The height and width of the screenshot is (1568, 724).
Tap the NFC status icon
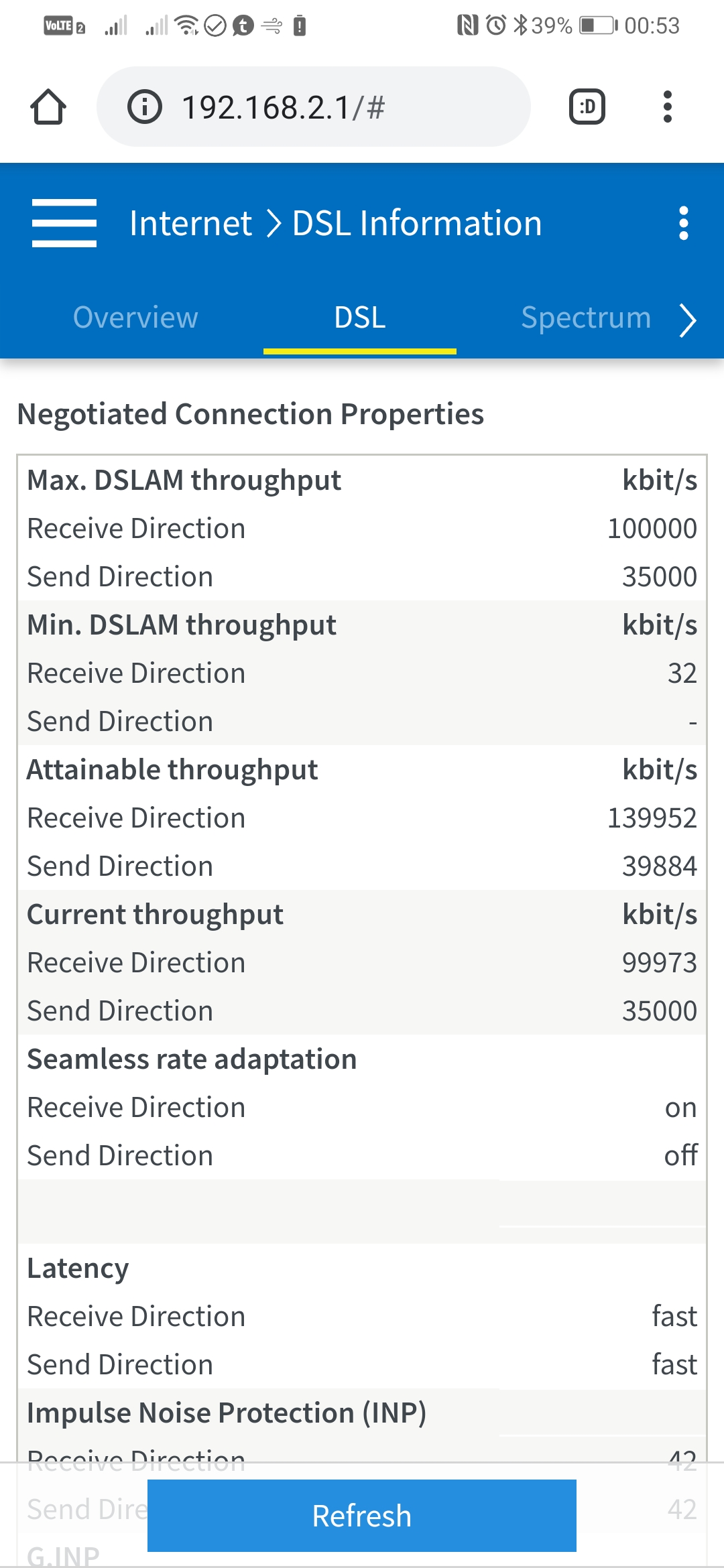[x=467, y=25]
